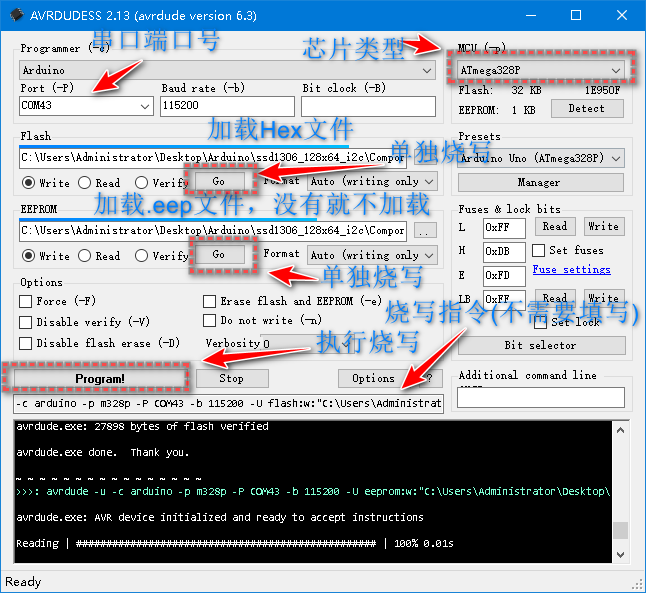Open the Flash Format dropdown
Image resolution: width=646 pixels, height=593 pixels.
[x=372, y=181]
